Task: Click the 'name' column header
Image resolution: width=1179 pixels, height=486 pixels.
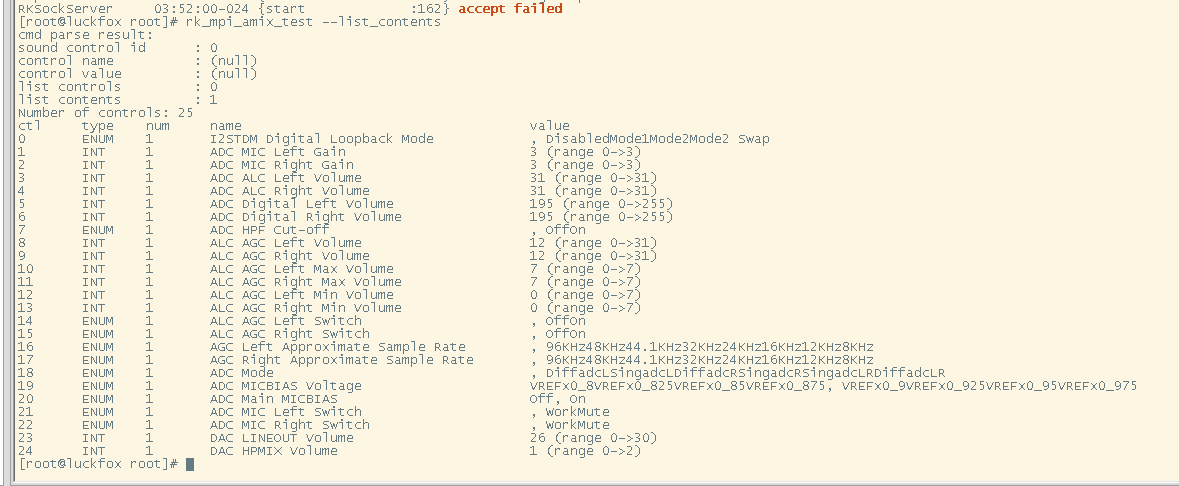Action: tap(226, 126)
